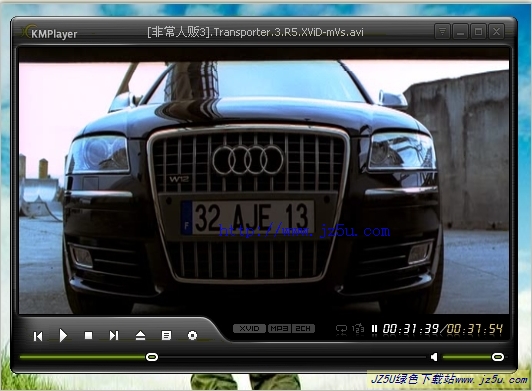
Task: Start playback with the play button
Action: (63, 335)
